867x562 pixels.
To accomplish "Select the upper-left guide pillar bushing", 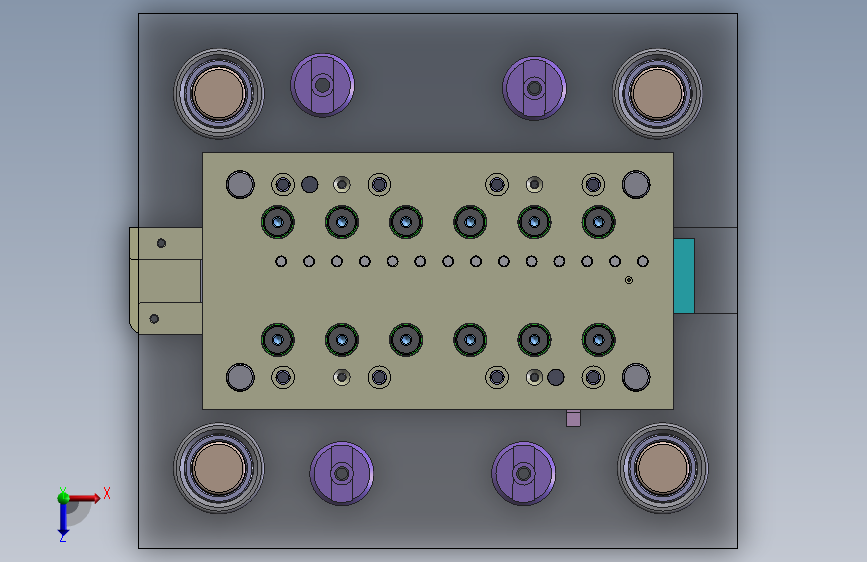I will coord(219,93).
